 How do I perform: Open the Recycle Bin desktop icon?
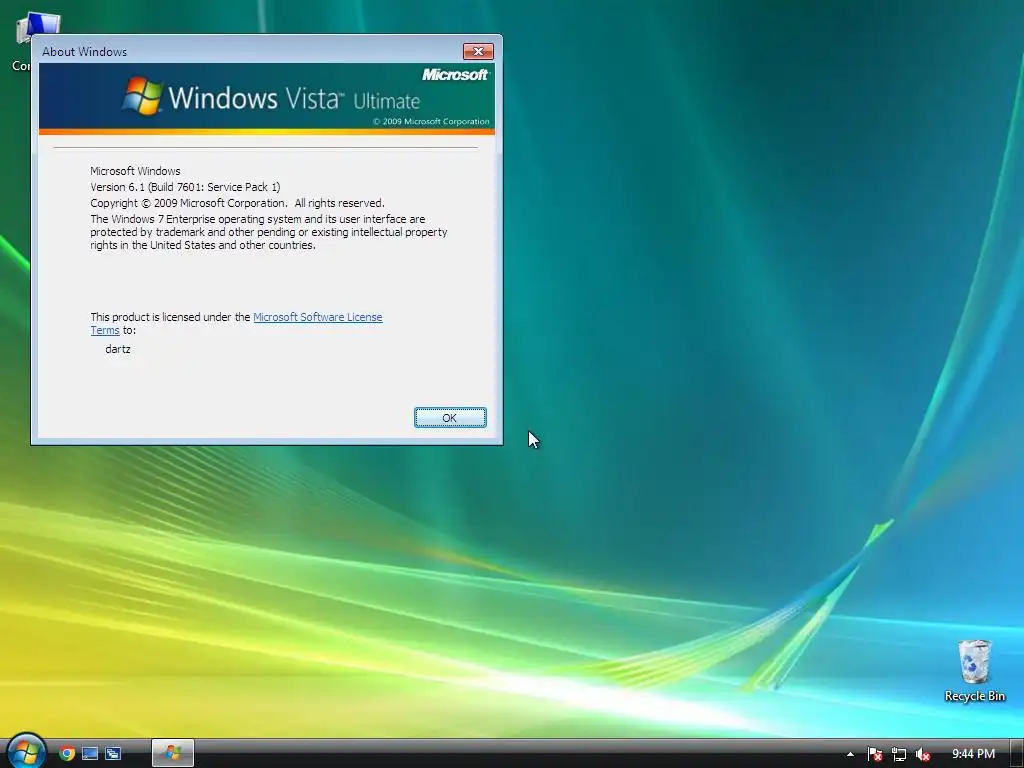974,671
